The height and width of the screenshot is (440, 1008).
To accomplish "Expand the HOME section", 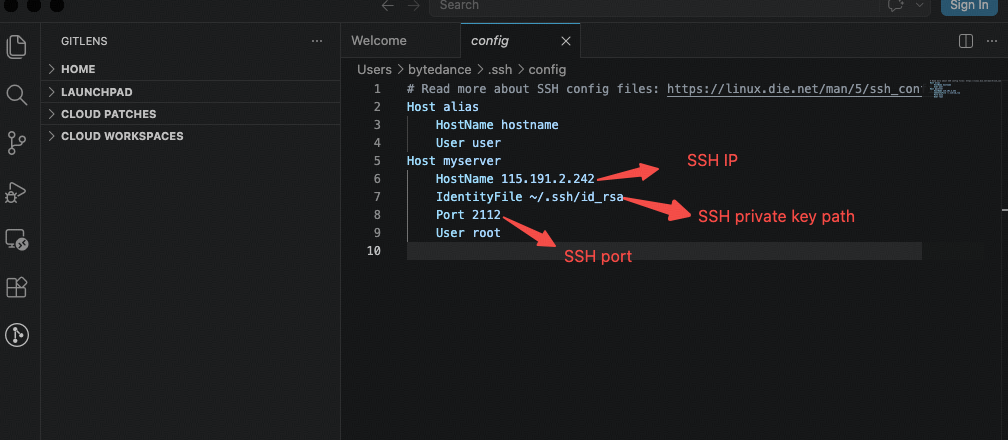I will click(190, 69).
